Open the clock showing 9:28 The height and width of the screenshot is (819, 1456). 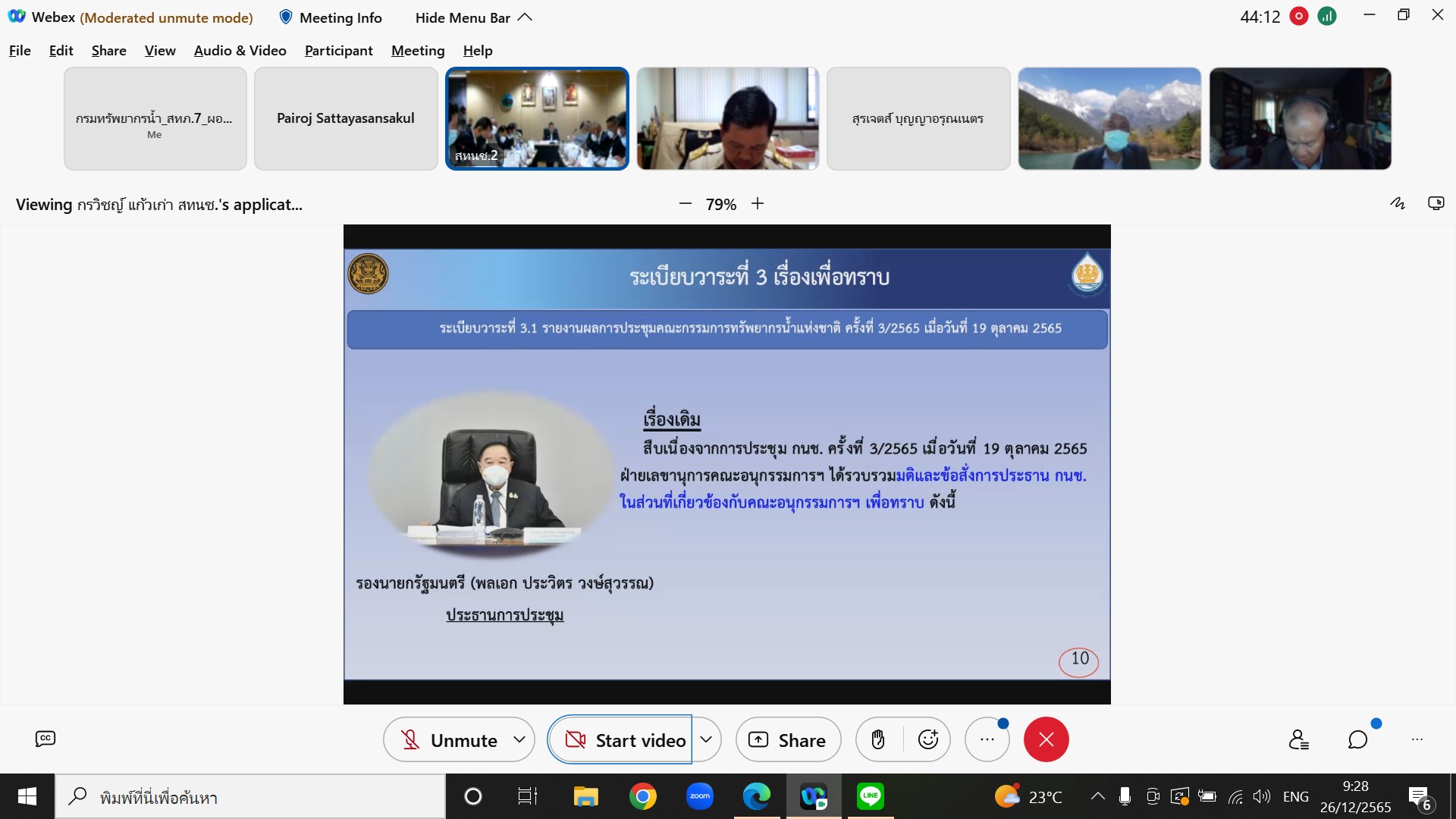click(x=1356, y=797)
